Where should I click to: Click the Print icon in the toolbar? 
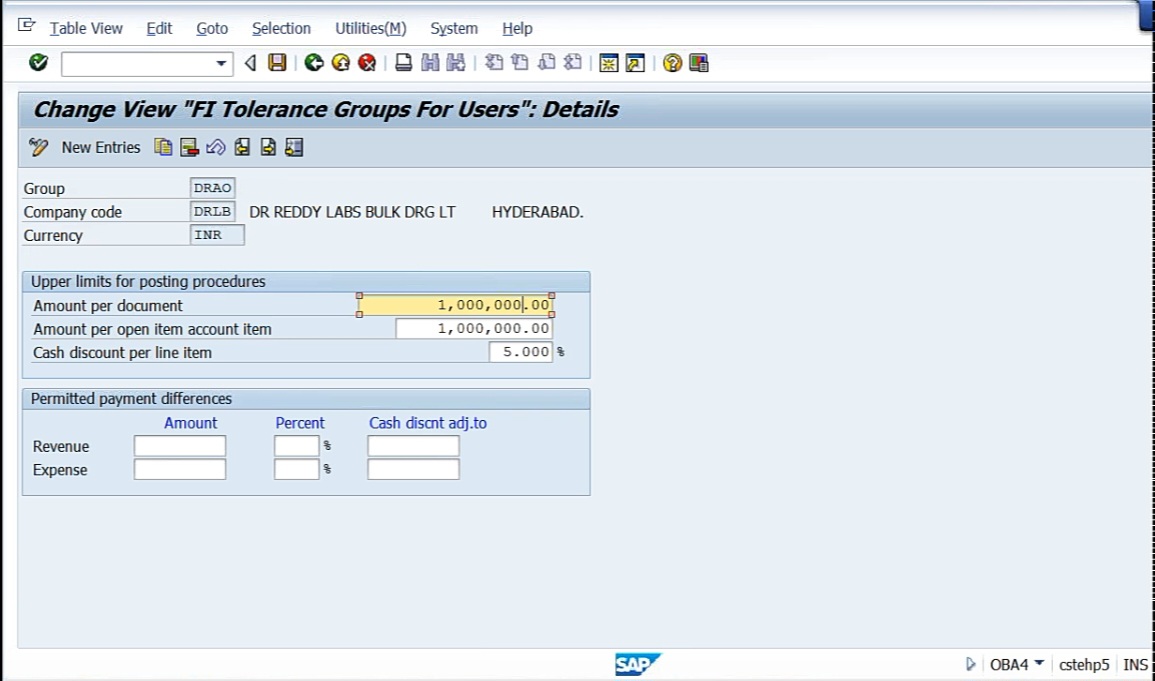tap(403, 63)
